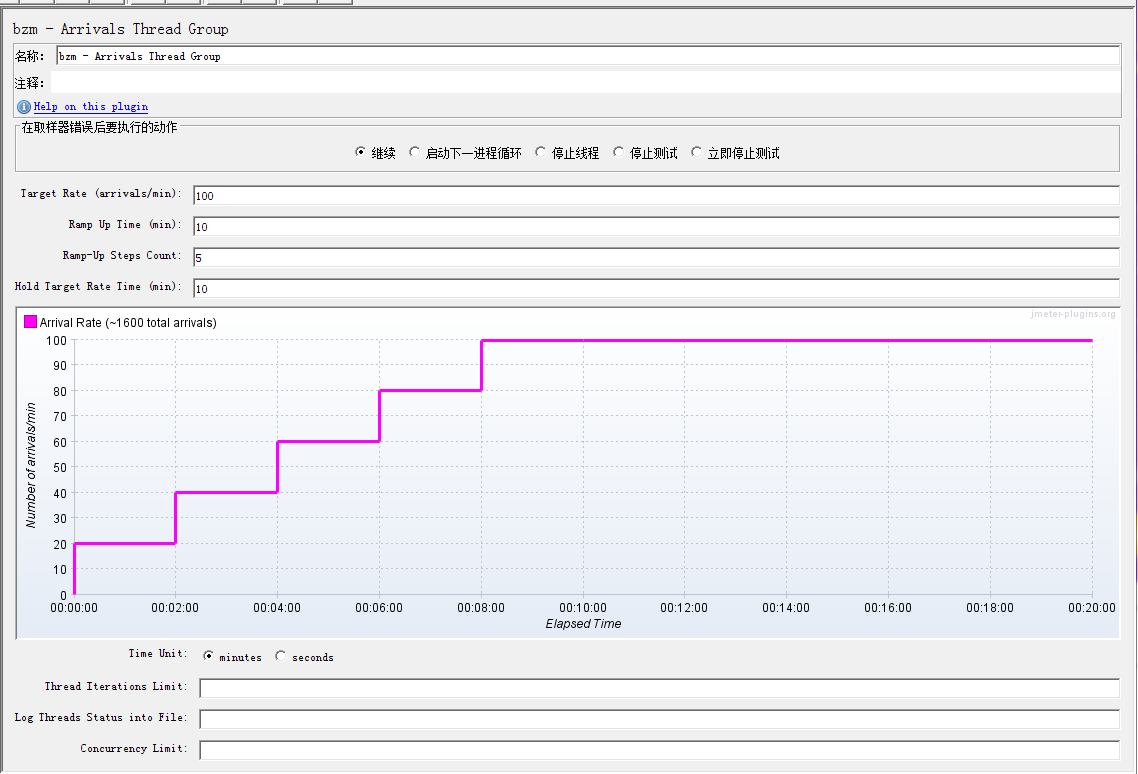Focus the Ramp Up Time field
Screen dimensions: 1138x774
656,227
